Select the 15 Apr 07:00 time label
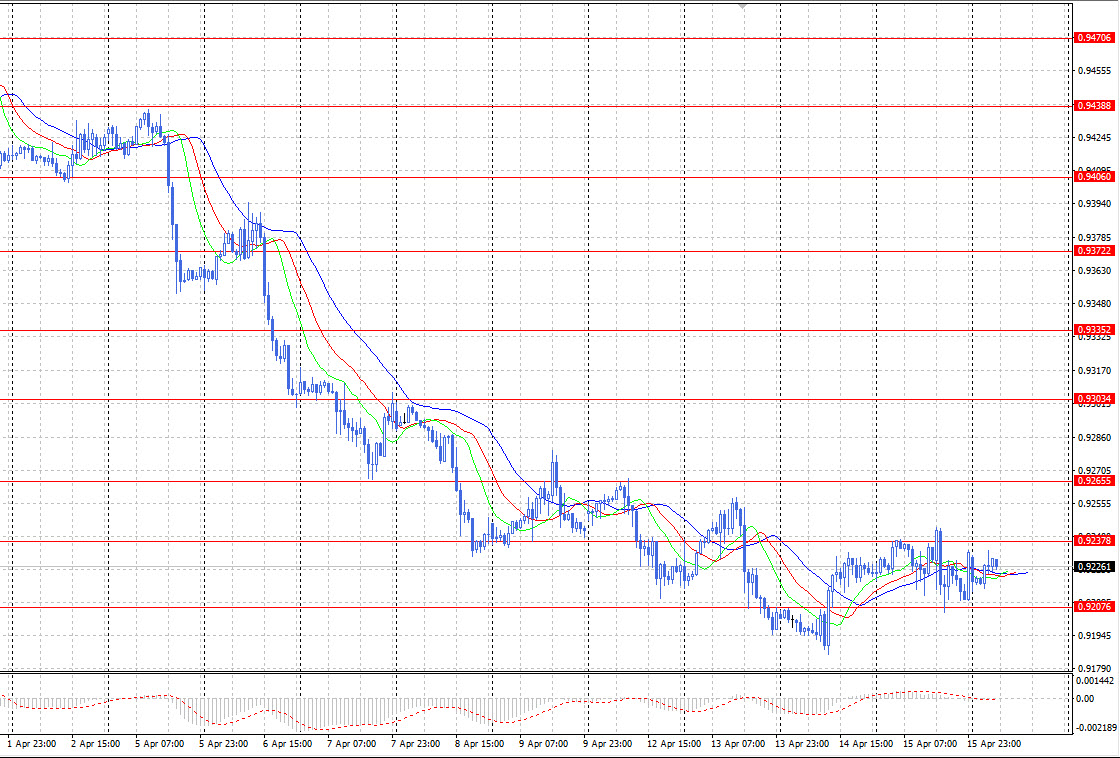 pos(930,744)
